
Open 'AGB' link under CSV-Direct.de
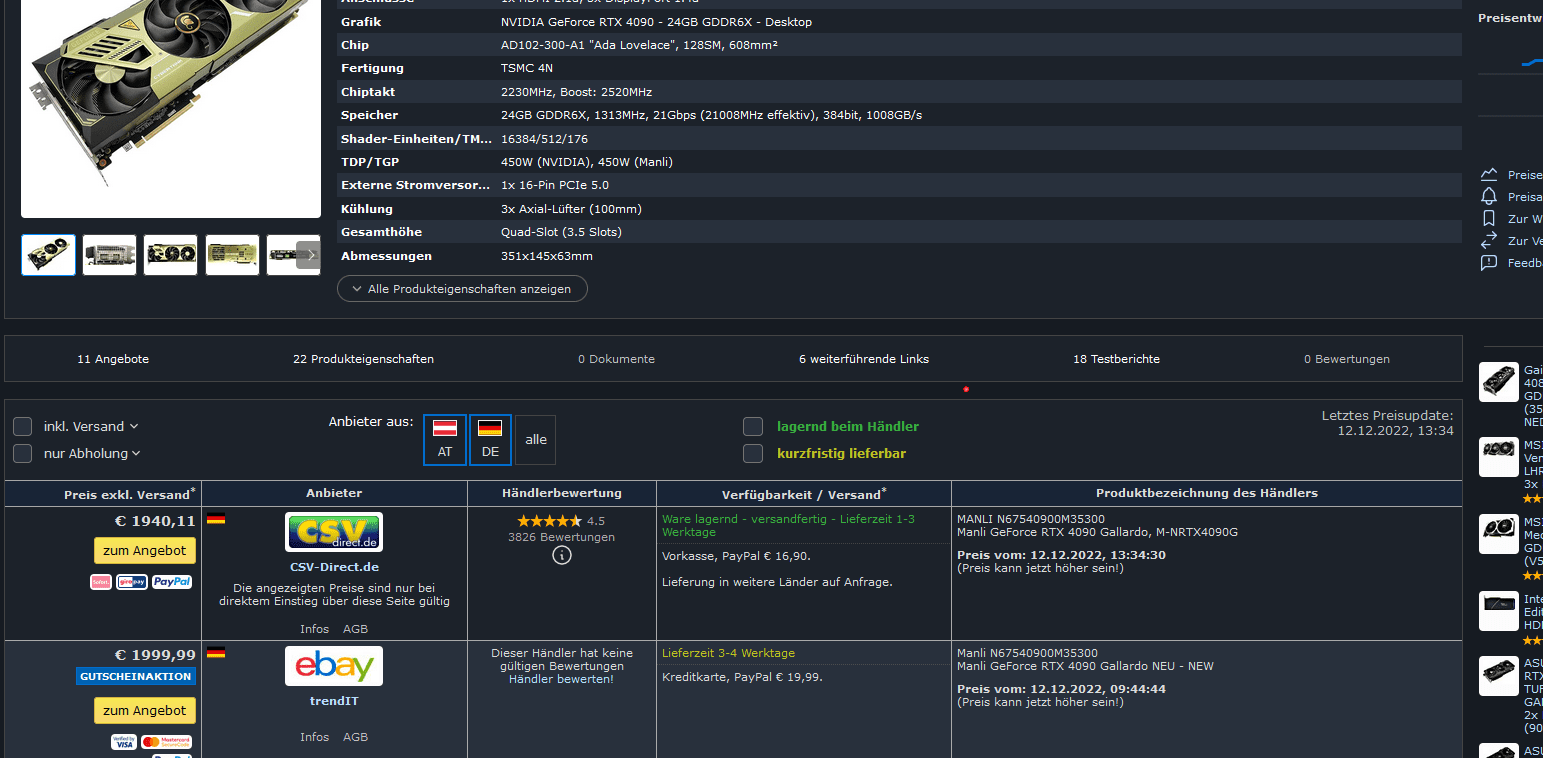click(x=355, y=629)
